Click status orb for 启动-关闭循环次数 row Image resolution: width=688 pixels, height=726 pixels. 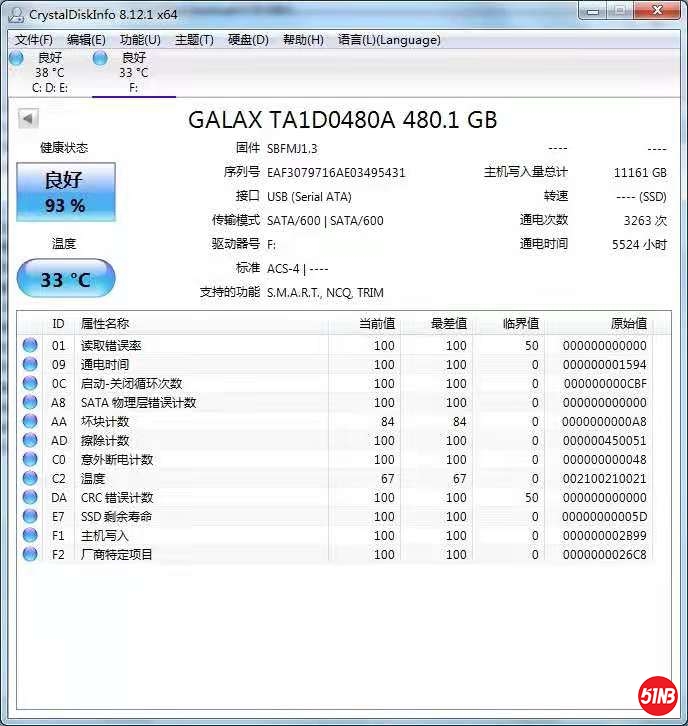[30, 383]
